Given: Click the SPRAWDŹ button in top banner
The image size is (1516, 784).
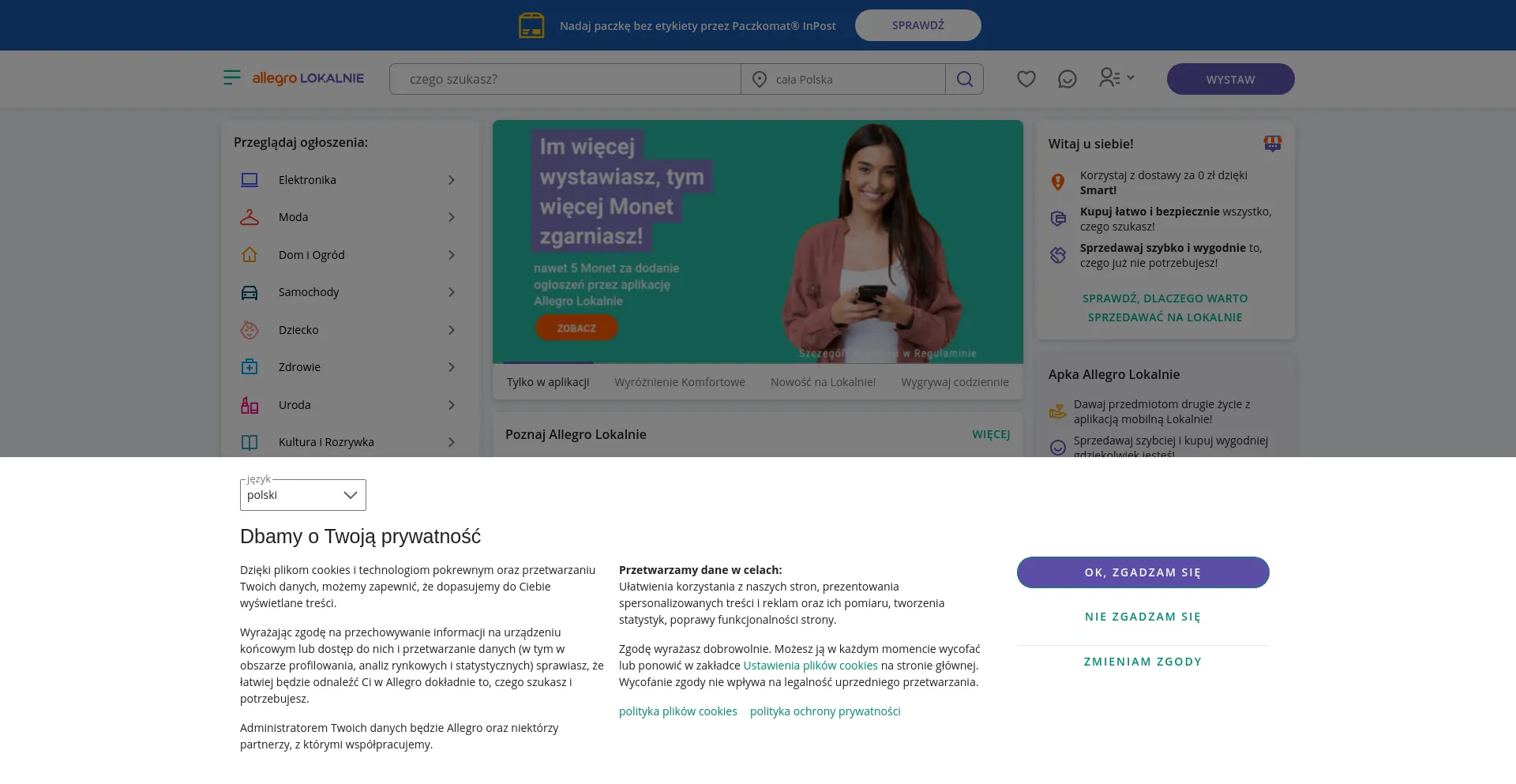Looking at the screenshot, I should (918, 25).
